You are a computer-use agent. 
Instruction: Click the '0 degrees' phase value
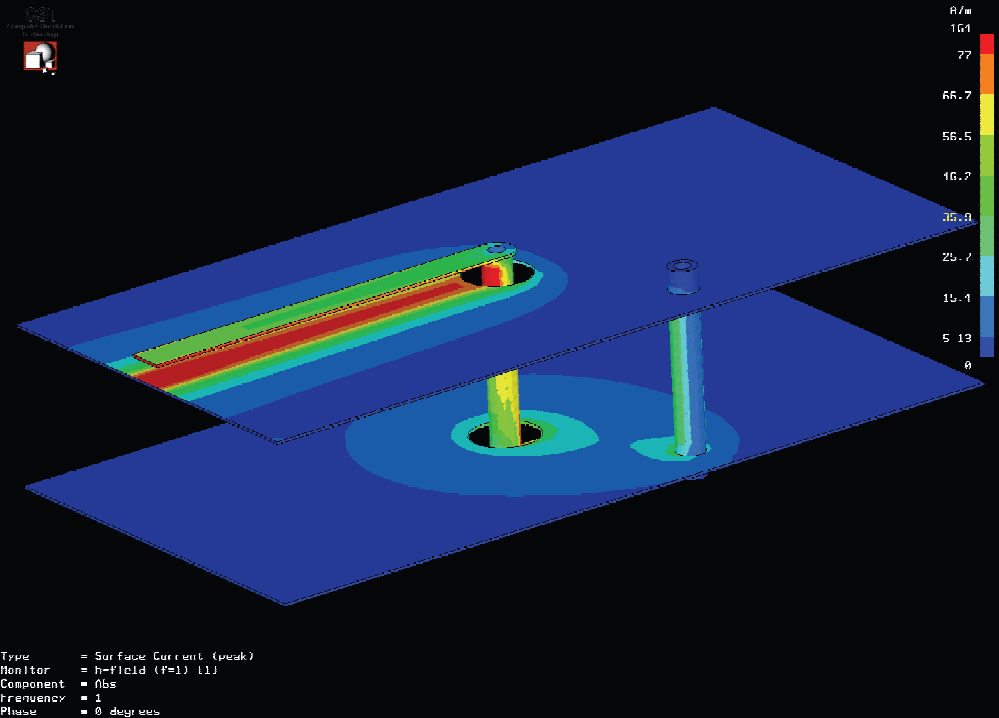(x=127, y=712)
